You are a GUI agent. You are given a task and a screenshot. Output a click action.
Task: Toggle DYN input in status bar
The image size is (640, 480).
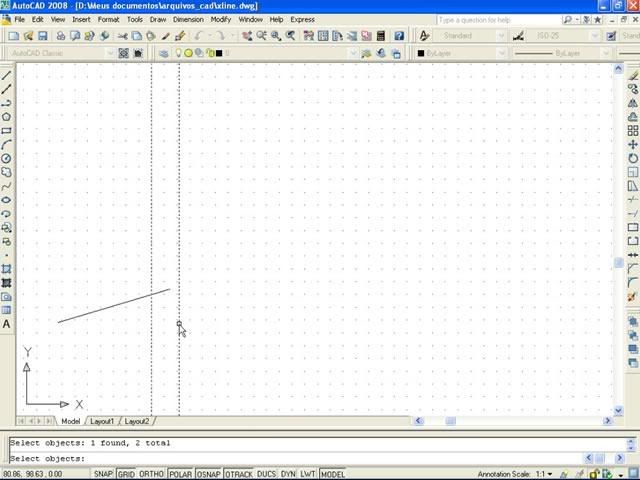[x=288, y=474]
